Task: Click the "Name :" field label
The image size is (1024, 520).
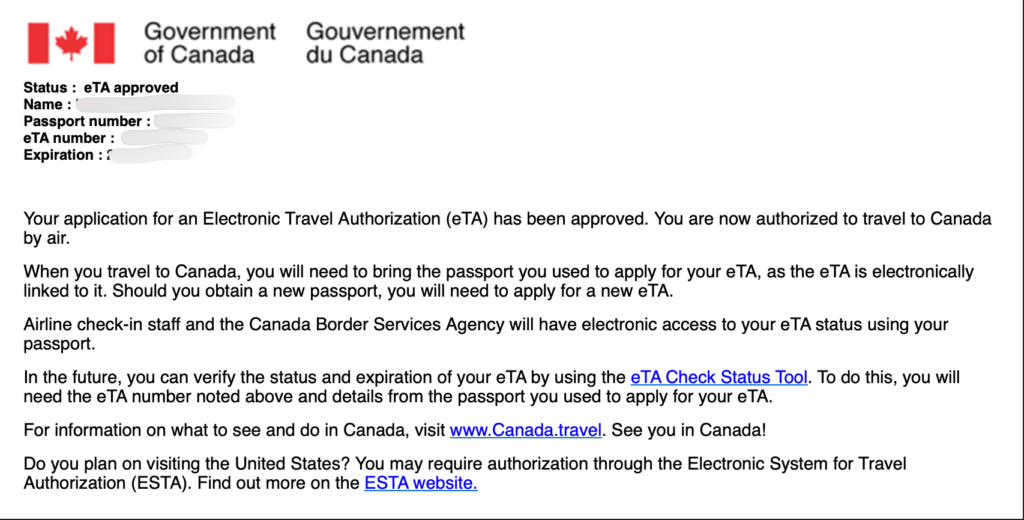Action: click(x=47, y=104)
